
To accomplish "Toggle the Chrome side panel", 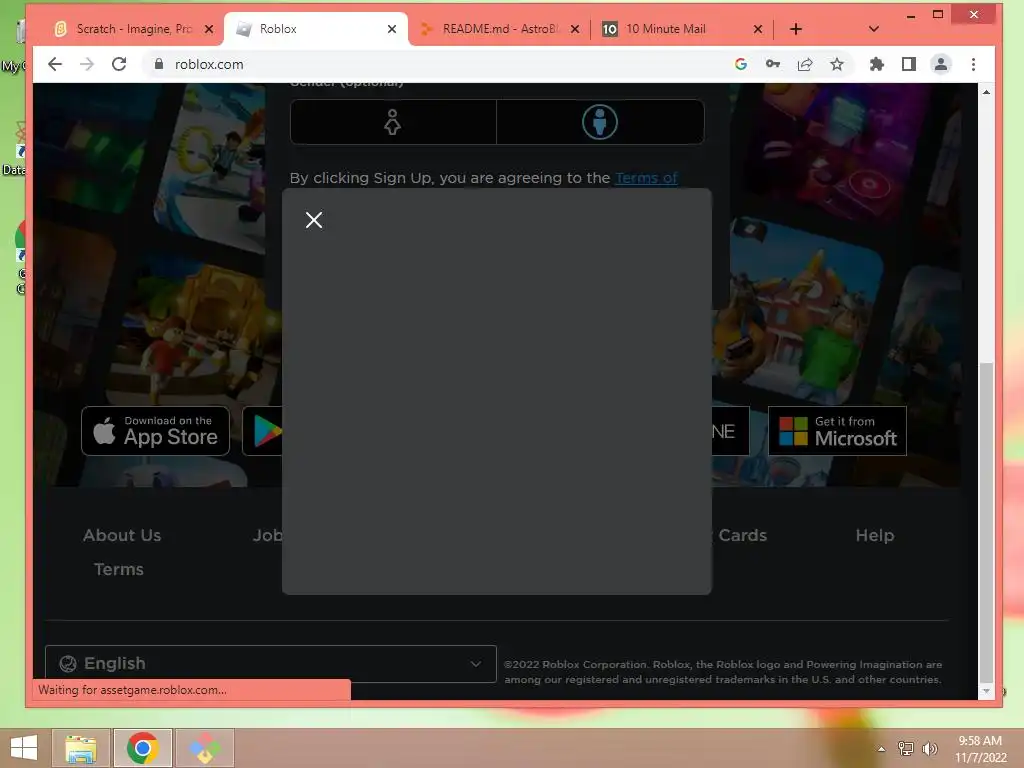I will tap(908, 64).
